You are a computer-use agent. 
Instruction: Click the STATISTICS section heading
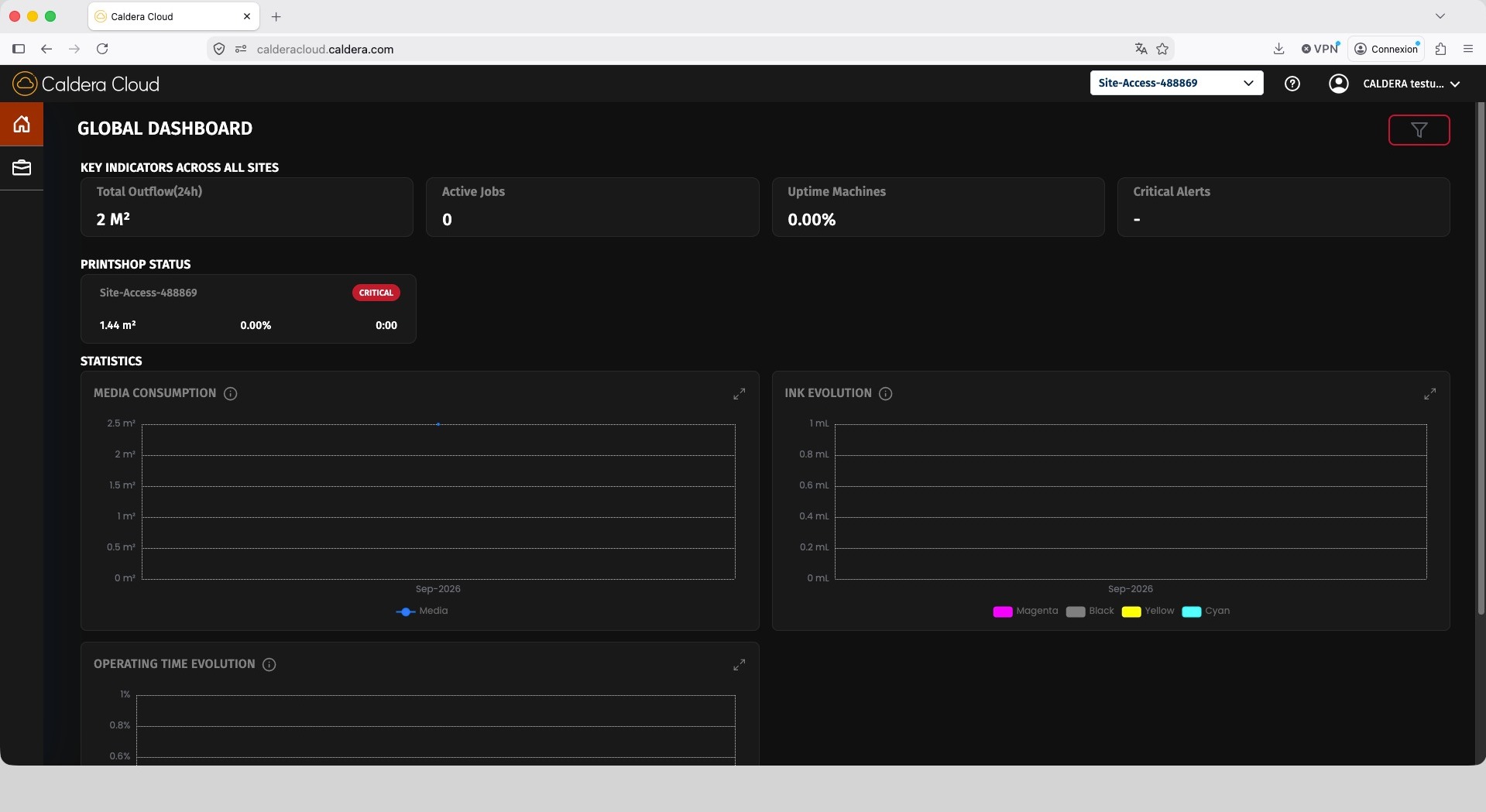(x=112, y=361)
